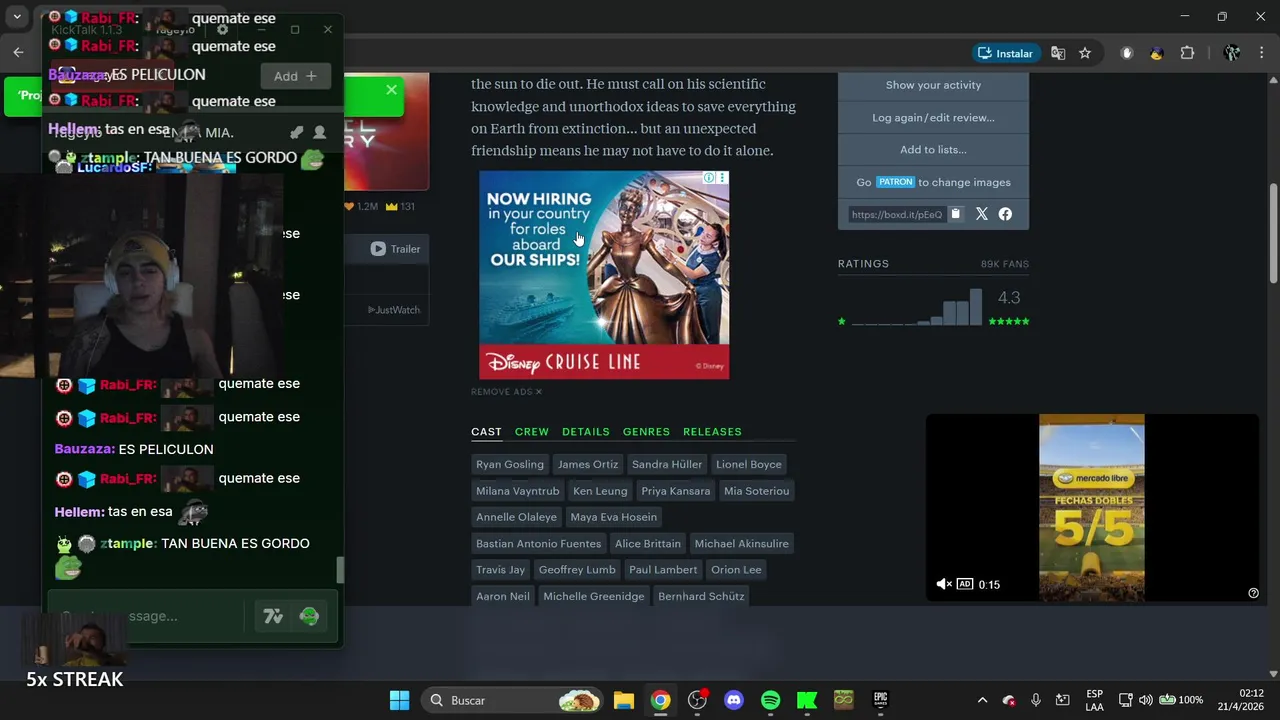Go back to previous browser page
This screenshot has height=720, width=1280.
coord(18,52)
